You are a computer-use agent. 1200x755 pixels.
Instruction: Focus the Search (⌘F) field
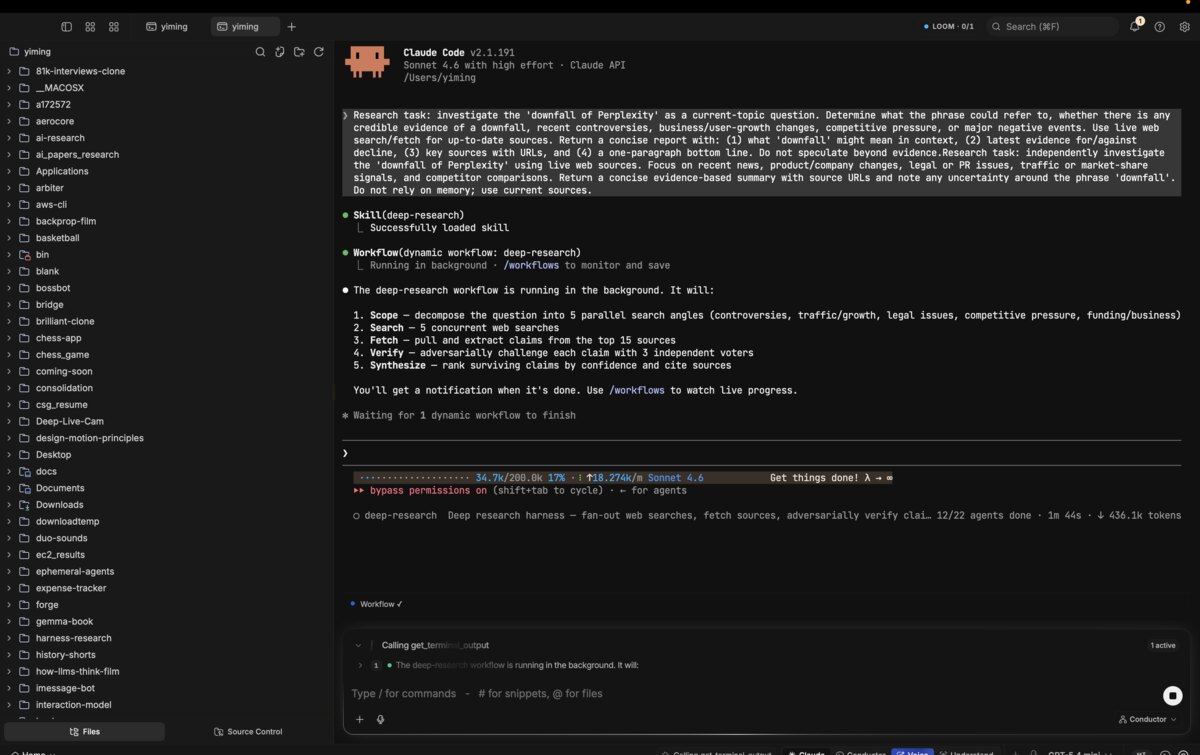point(1052,27)
